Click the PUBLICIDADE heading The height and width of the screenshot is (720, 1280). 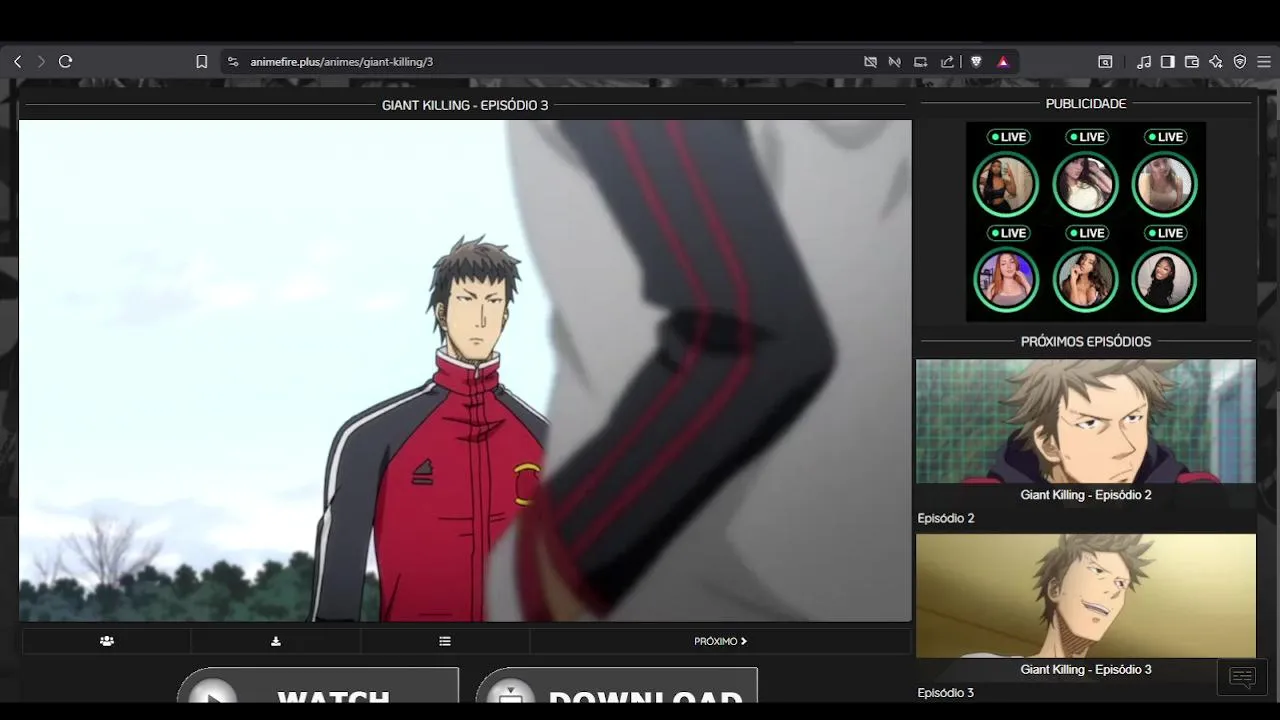point(1086,104)
